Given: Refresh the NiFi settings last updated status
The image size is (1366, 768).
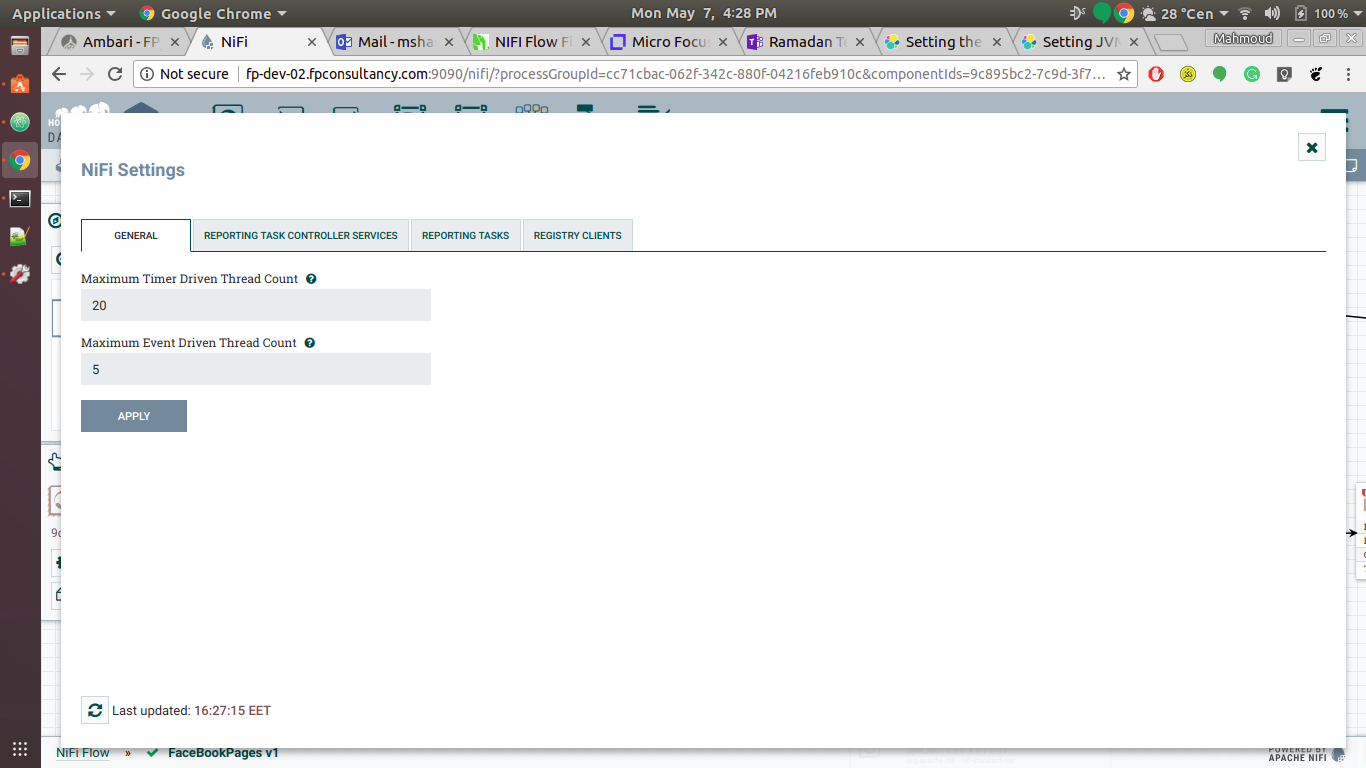Looking at the screenshot, I should [95, 709].
